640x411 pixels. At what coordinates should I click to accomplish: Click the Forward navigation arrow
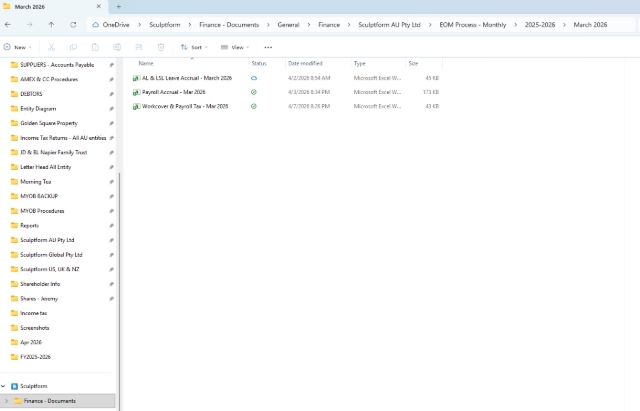tap(29, 25)
